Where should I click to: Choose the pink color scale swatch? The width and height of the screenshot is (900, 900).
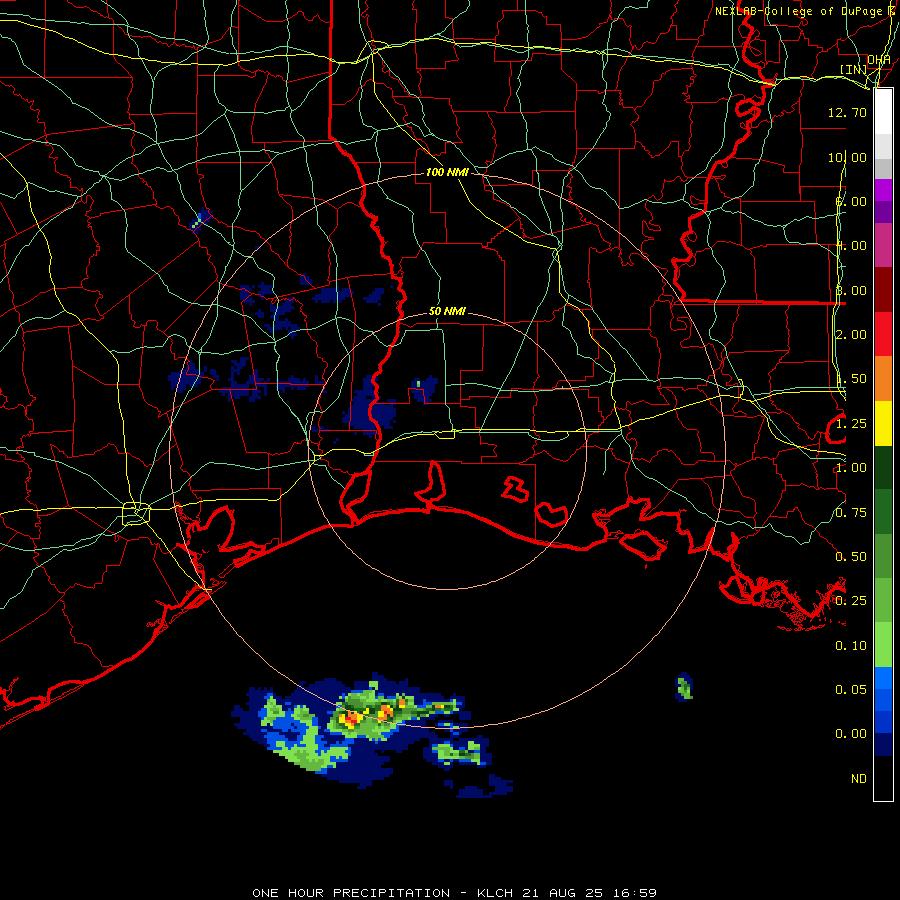click(883, 245)
